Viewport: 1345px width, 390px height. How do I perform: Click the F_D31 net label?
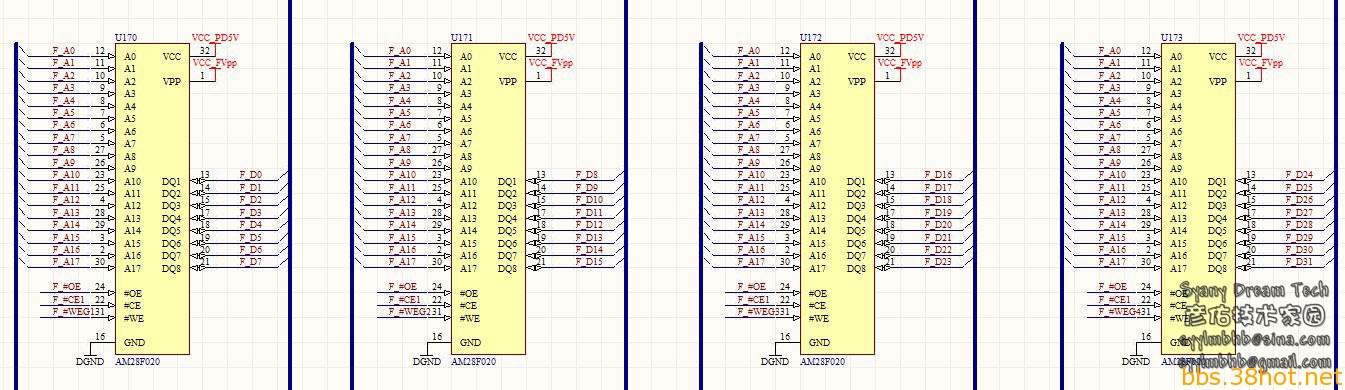pyautogui.click(x=1299, y=262)
